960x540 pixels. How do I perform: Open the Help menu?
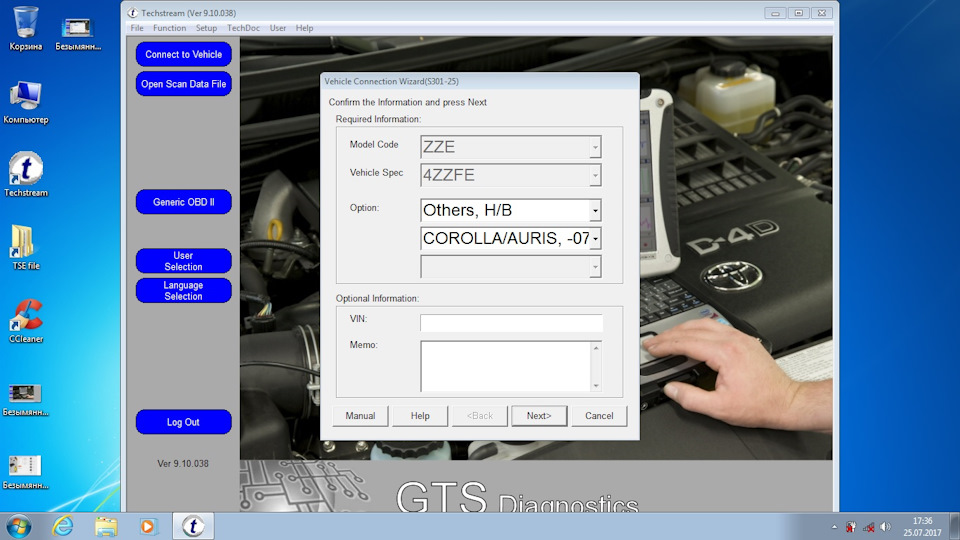pos(304,28)
